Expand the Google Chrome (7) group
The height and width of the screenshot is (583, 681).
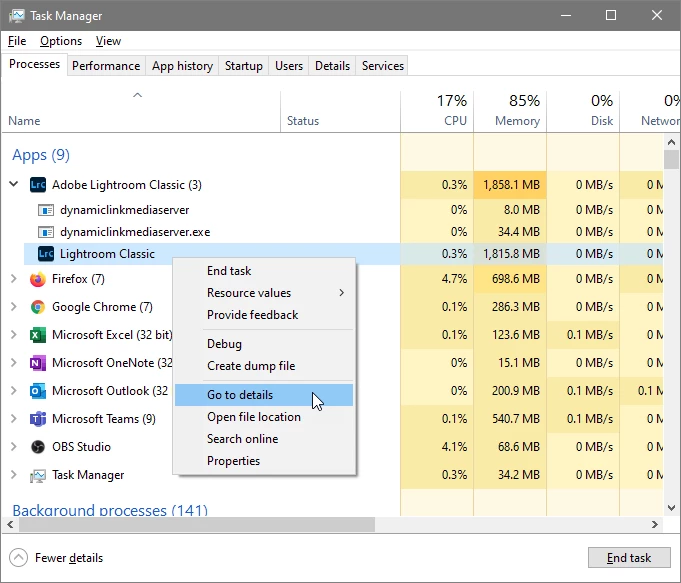14,307
